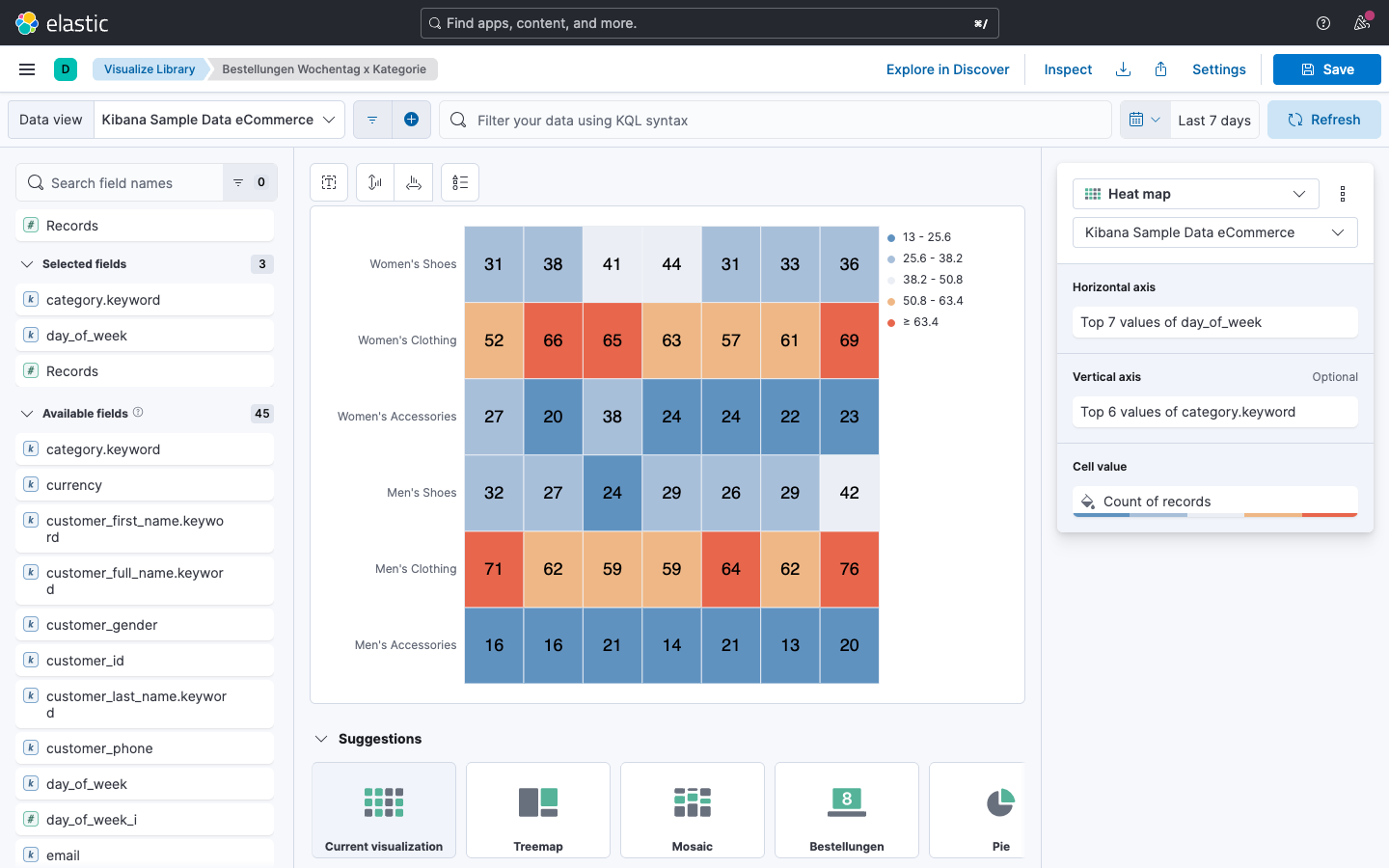This screenshot has height=868, width=1389.
Task: Toggle the ≥ 63.4 legend entry
Action: [x=920, y=322]
